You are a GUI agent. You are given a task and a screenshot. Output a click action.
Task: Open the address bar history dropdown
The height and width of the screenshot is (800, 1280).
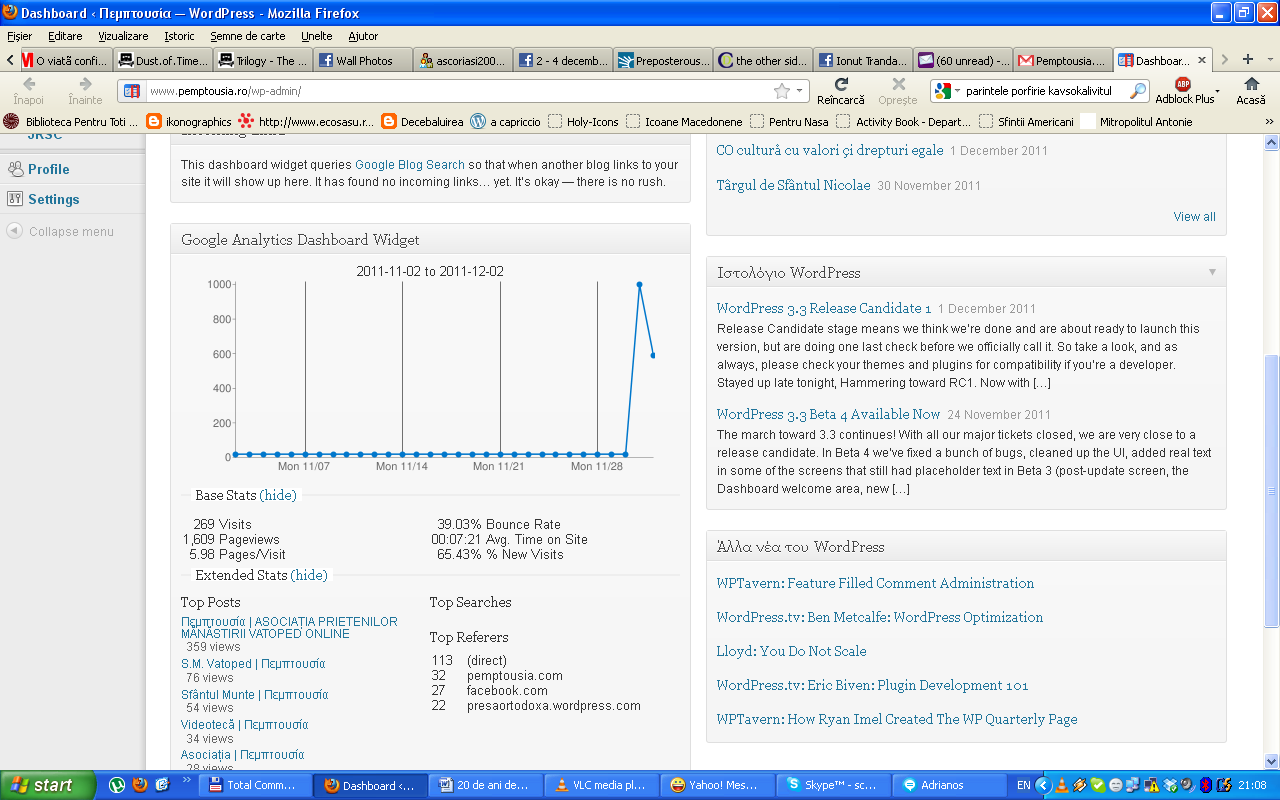point(799,91)
